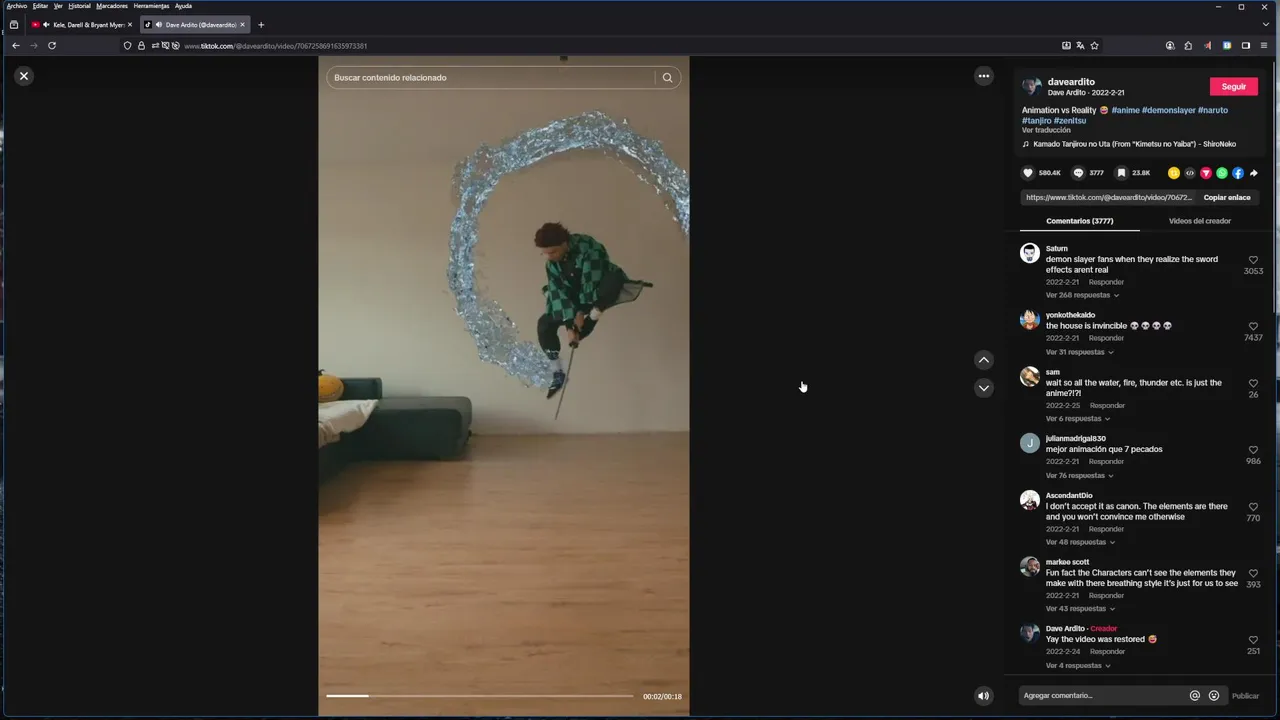This screenshot has height=720, width=1280.
Task: Go to the previous video with up arrow
Action: pos(984,360)
